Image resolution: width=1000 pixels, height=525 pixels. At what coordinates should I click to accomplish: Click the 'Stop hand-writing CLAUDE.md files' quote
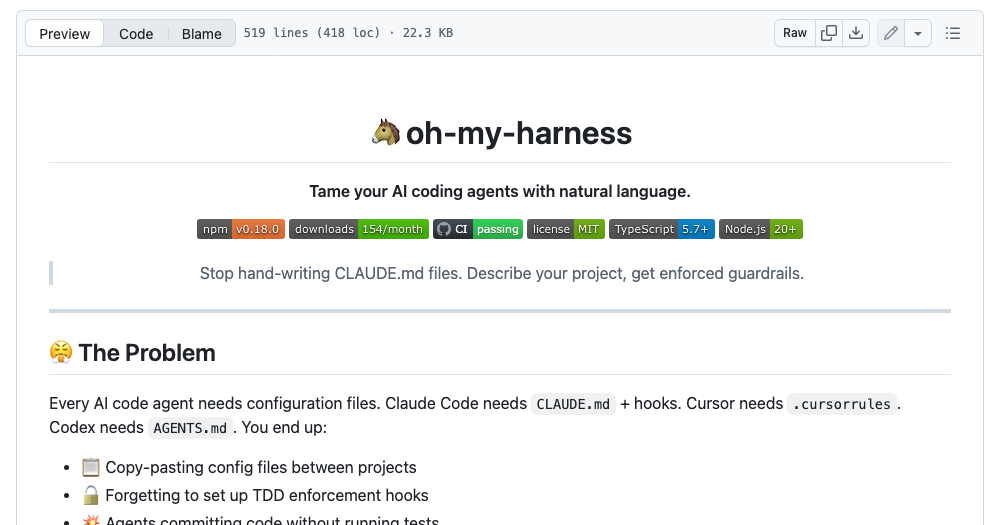click(501, 273)
